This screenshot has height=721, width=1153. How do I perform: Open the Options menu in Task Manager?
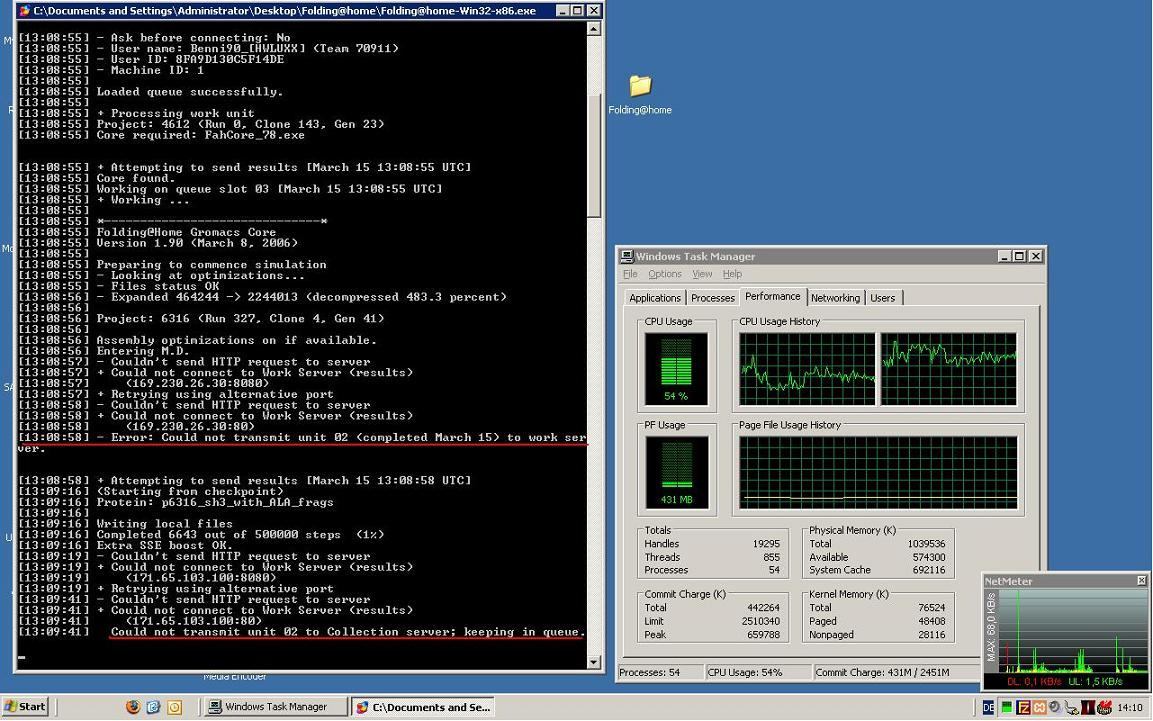point(665,273)
